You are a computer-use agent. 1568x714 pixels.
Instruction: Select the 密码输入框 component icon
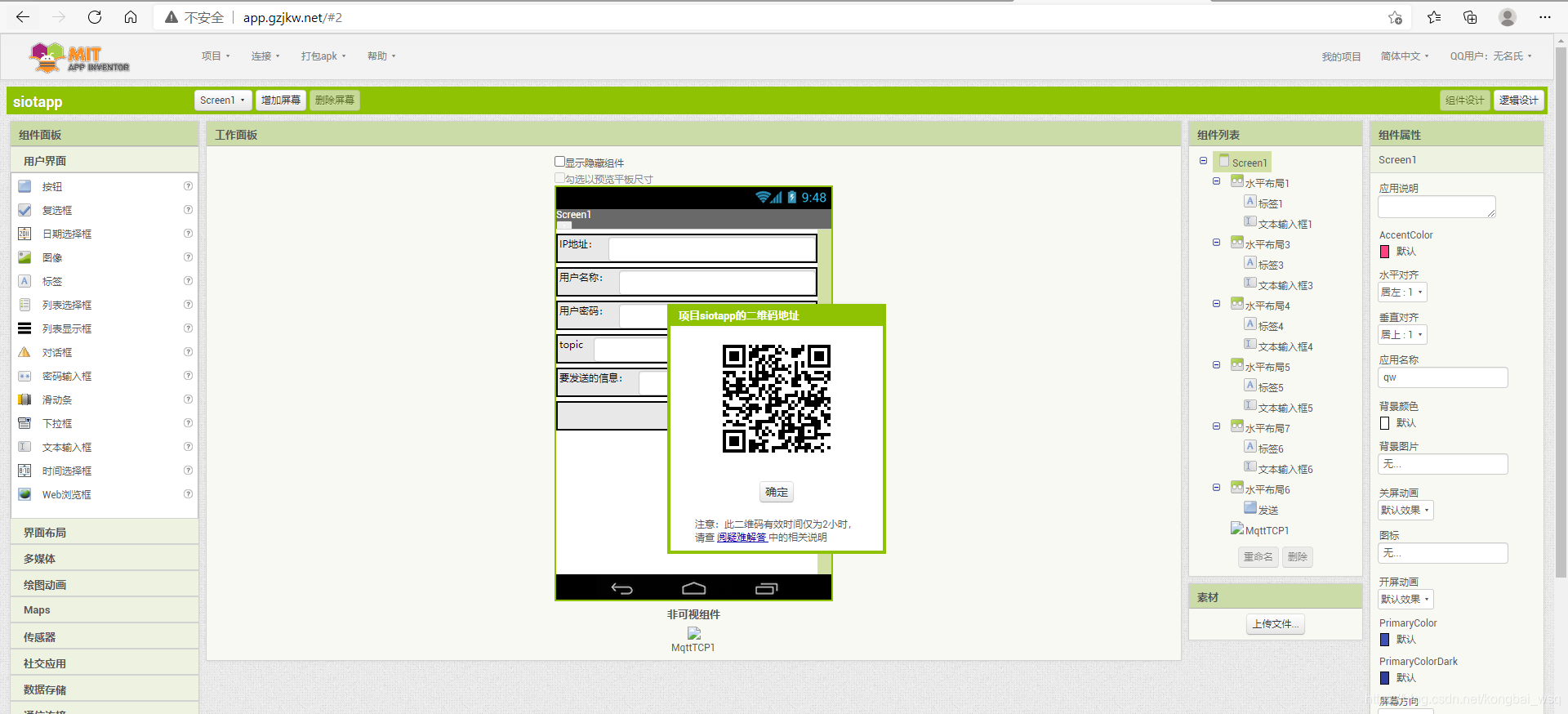pos(24,376)
